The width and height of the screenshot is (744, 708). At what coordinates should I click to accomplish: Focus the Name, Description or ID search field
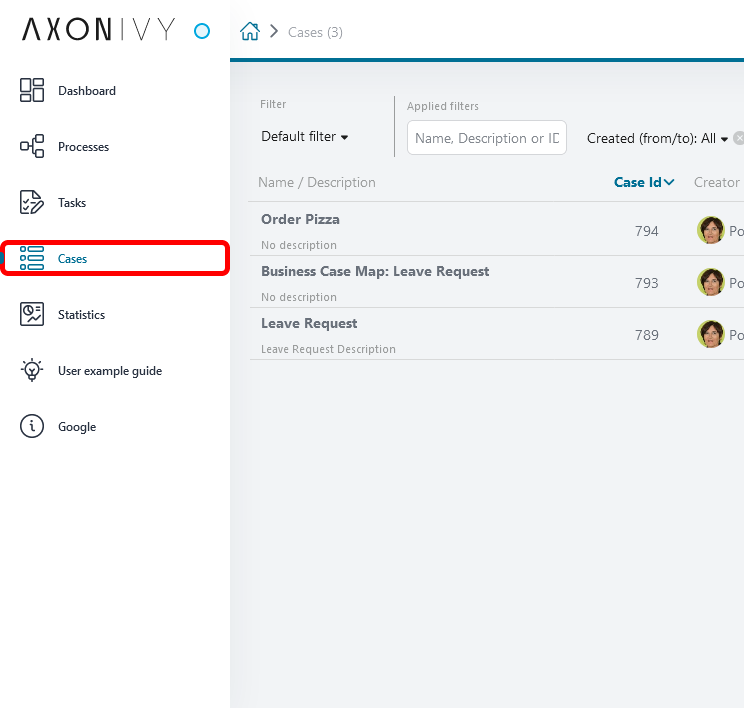coord(487,138)
